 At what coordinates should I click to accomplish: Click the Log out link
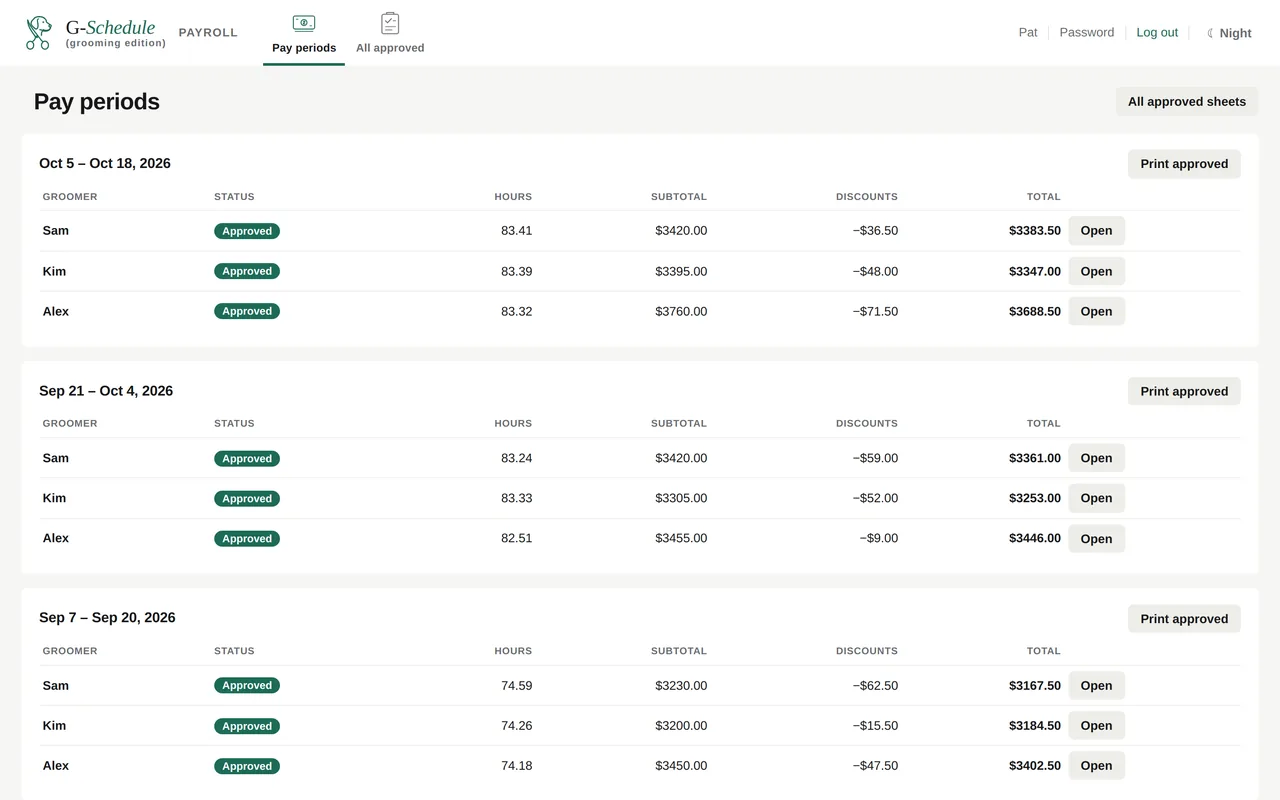click(1157, 33)
